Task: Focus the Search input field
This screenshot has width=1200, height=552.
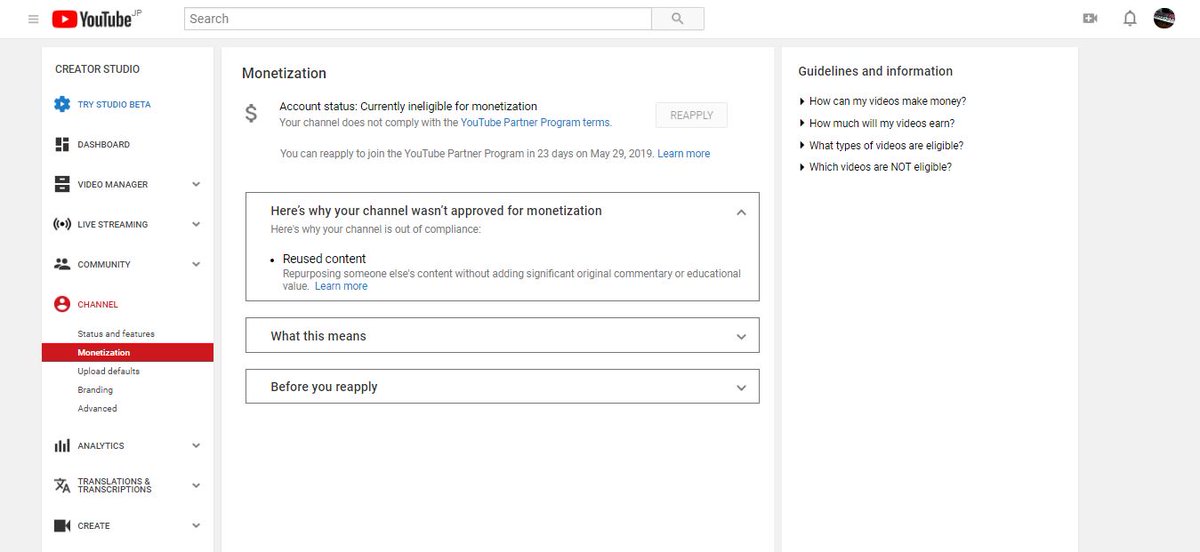Action: [x=418, y=19]
